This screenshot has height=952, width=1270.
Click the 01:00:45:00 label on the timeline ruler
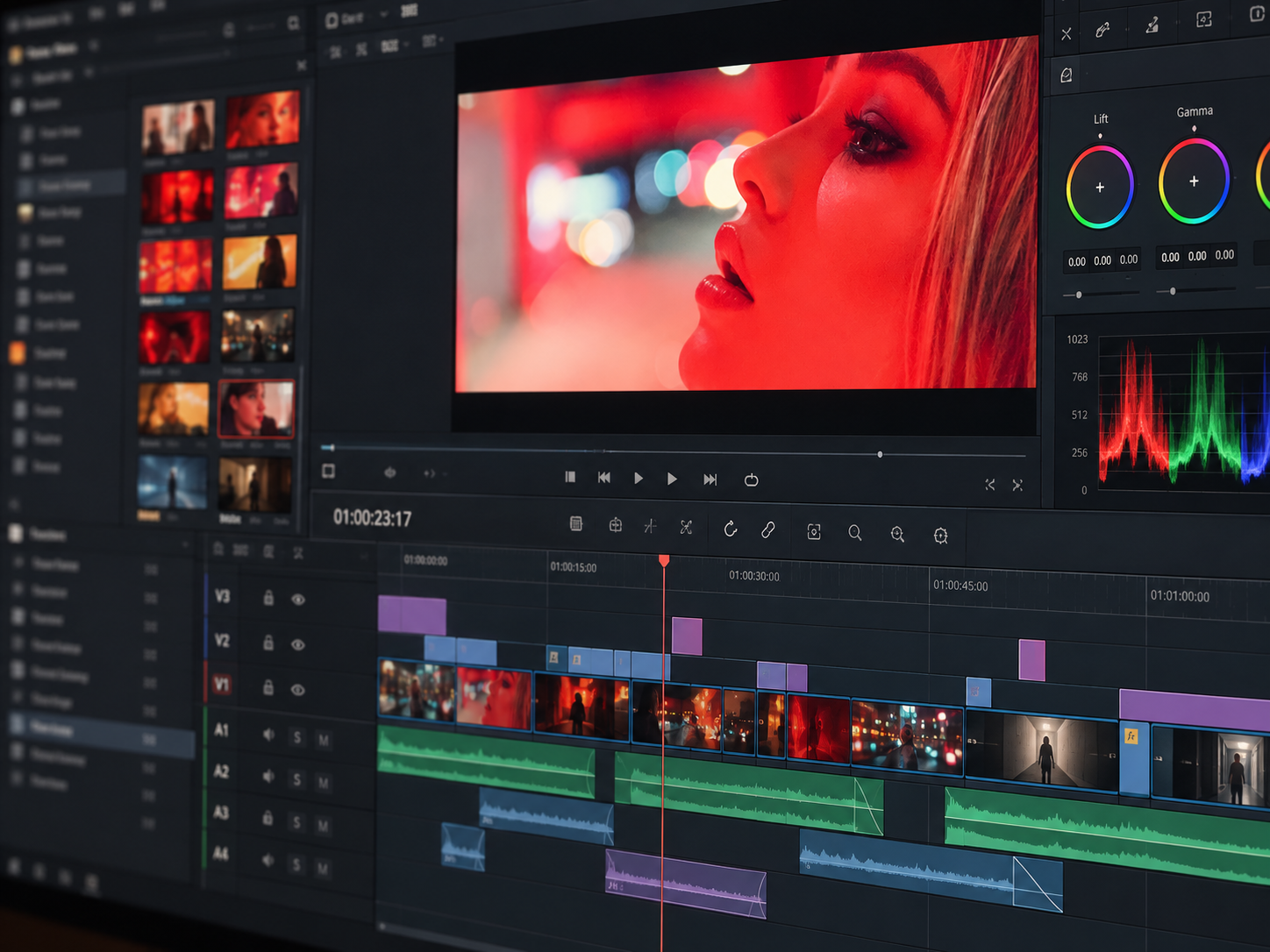coord(960,586)
